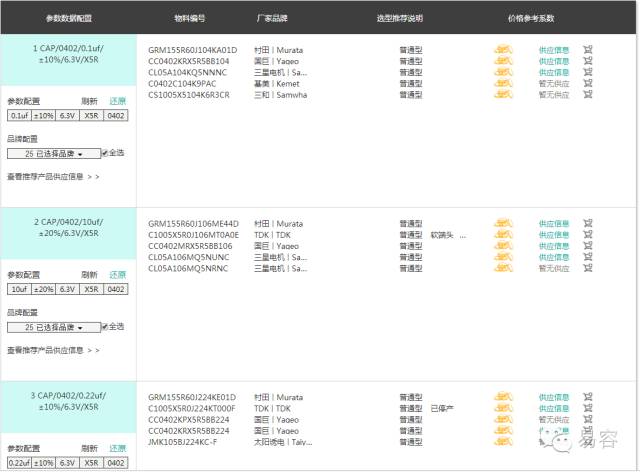Select part number JMK105BJ224KC-F

(x=182, y=442)
